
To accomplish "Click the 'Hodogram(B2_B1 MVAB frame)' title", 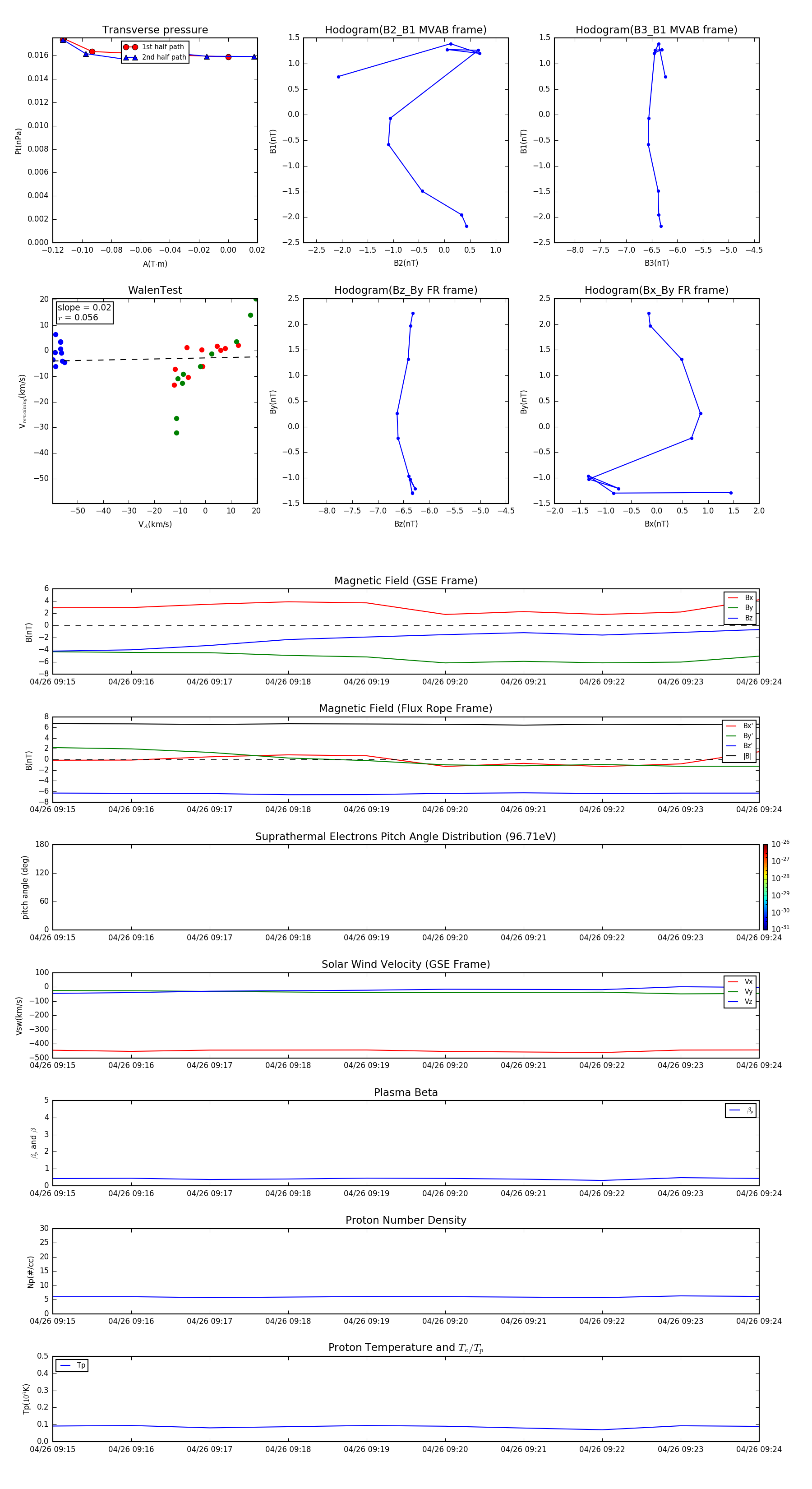I will click(x=406, y=30).
